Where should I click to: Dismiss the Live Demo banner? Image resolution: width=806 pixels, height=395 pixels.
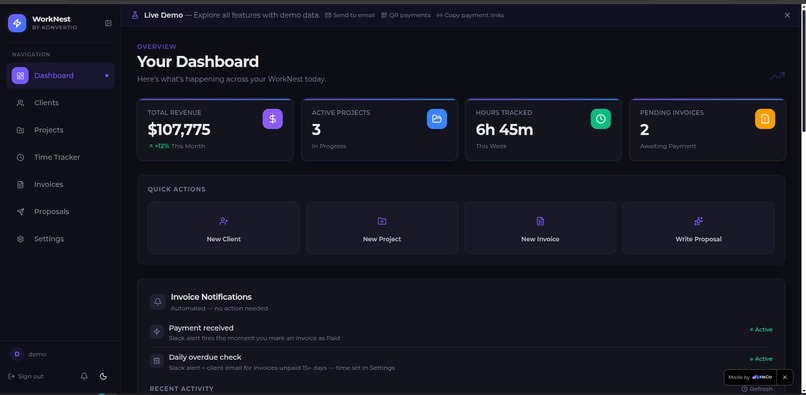[x=787, y=15]
